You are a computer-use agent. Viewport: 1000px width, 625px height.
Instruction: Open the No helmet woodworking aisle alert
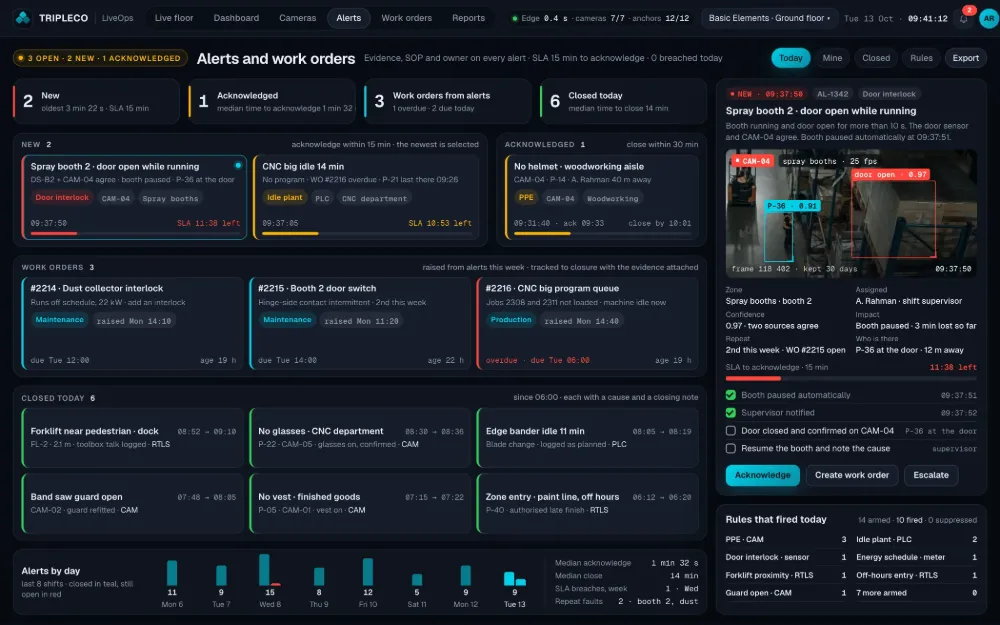click(x=601, y=197)
